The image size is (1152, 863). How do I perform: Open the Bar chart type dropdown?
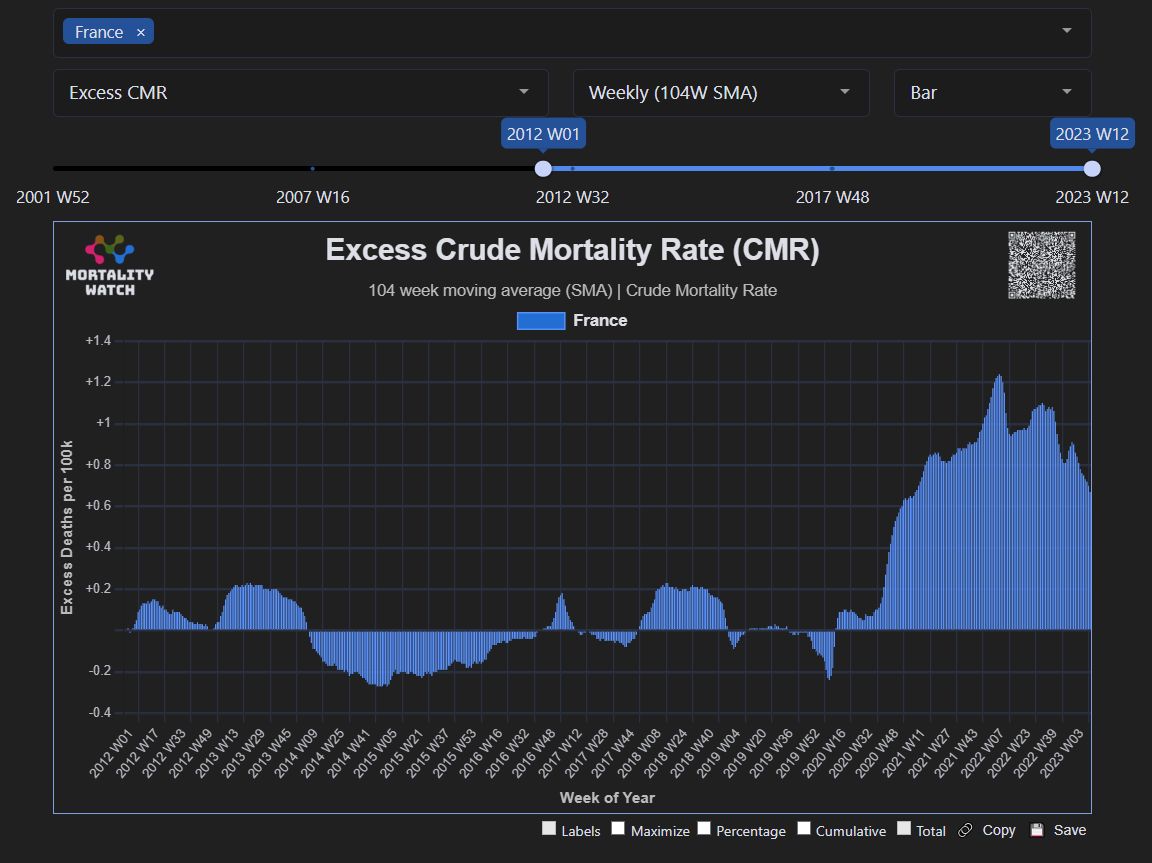[992, 93]
